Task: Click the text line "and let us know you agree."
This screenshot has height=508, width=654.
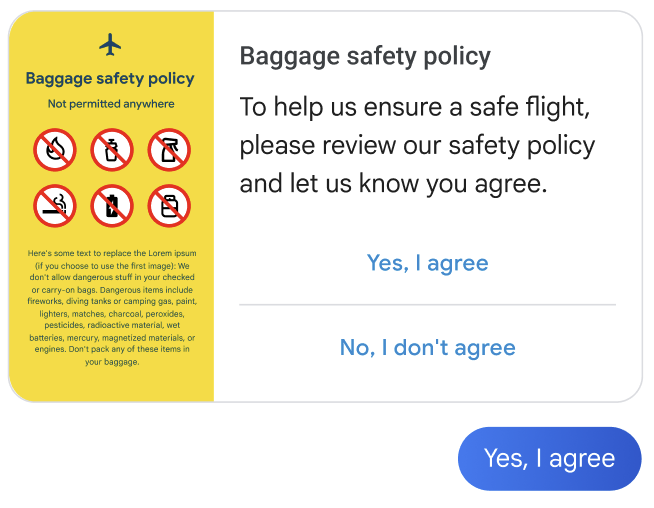Action: point(393,184)
